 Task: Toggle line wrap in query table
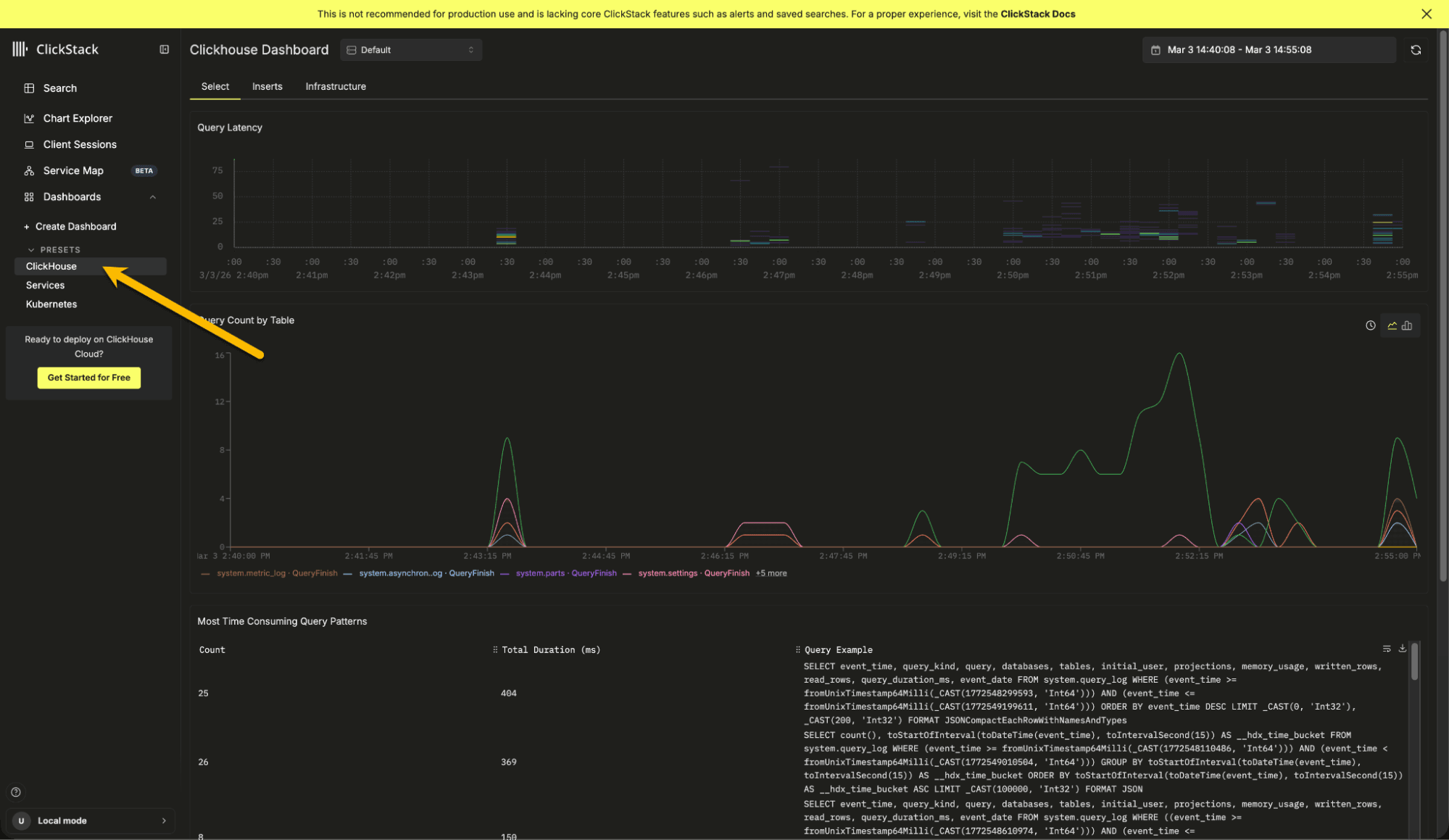click(1386, 649)
